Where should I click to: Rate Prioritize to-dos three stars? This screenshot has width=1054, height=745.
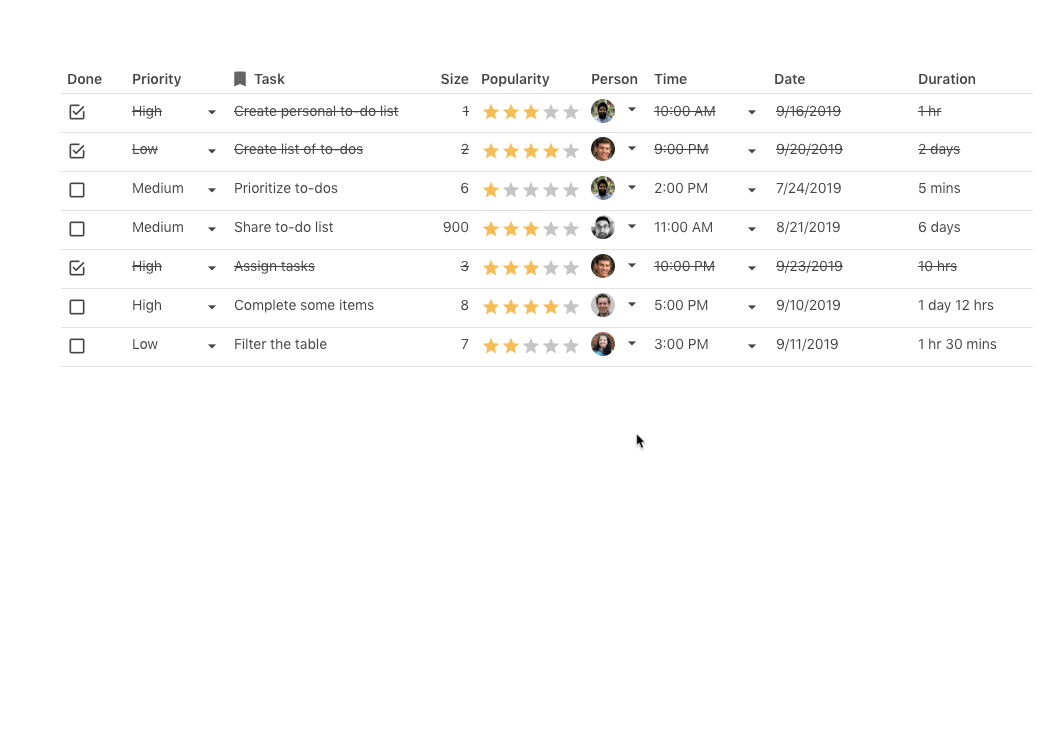point(531,190)
